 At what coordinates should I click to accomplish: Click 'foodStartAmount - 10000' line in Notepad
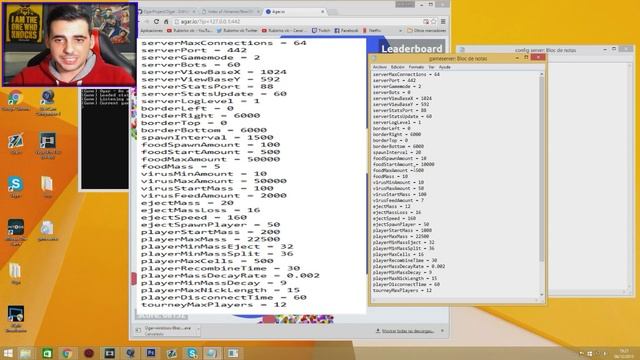coord(403,164)
